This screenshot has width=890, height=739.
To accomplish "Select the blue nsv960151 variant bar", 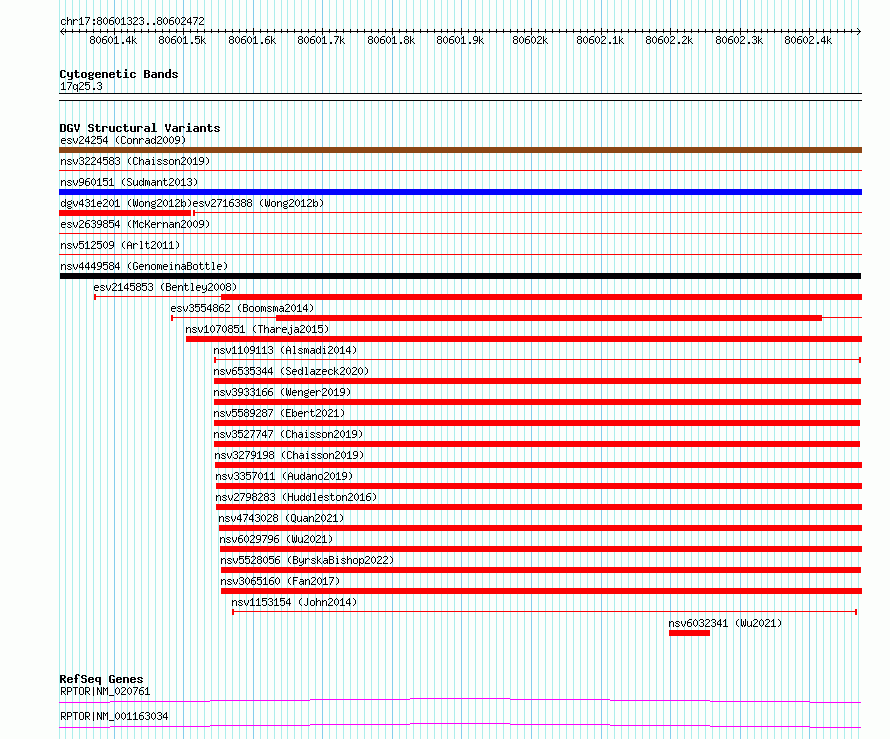I will tap(460, 192).
